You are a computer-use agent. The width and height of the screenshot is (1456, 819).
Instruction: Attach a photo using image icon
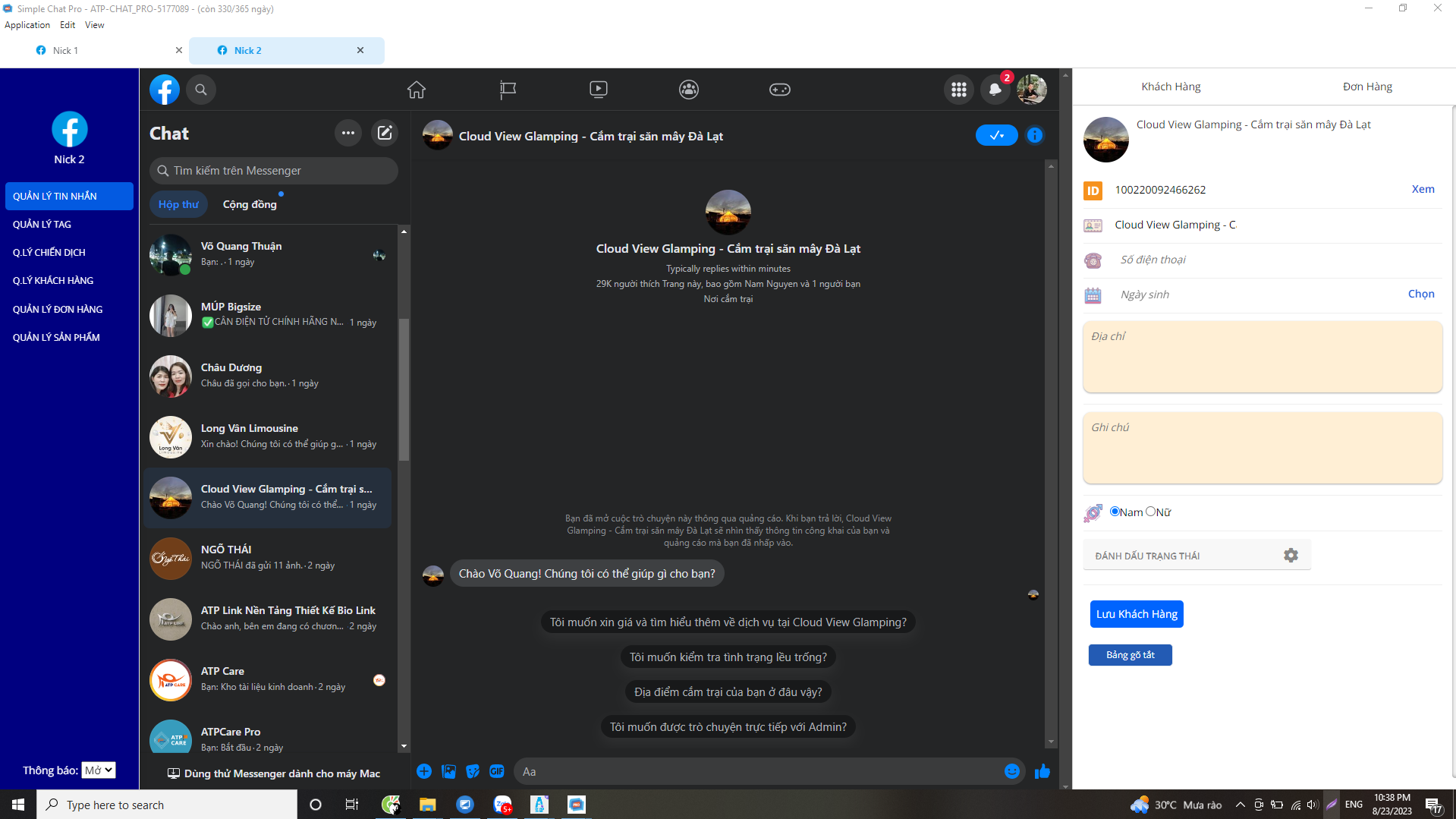tap(449, 771)
